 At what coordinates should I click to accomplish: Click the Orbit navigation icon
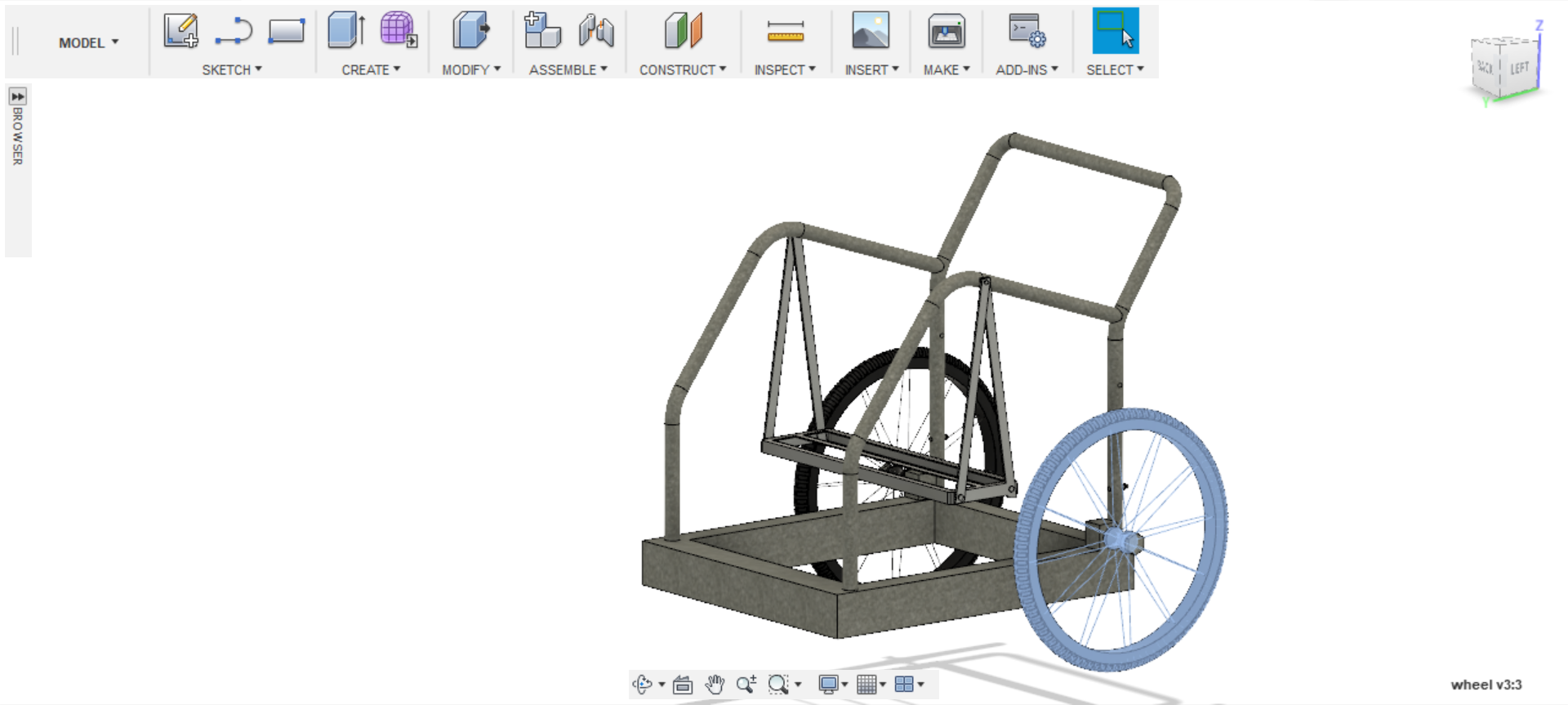click(643, 685)
